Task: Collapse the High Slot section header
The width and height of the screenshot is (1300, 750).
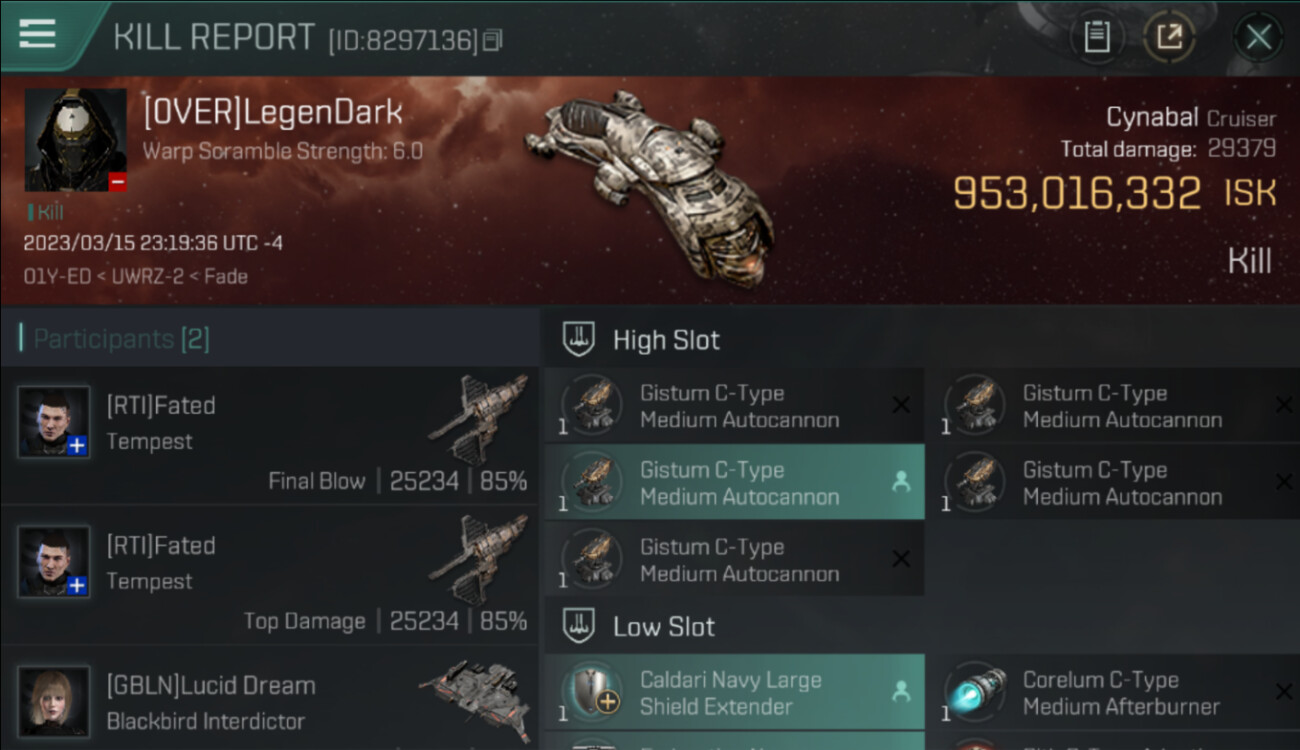Action: coord(921,339)
